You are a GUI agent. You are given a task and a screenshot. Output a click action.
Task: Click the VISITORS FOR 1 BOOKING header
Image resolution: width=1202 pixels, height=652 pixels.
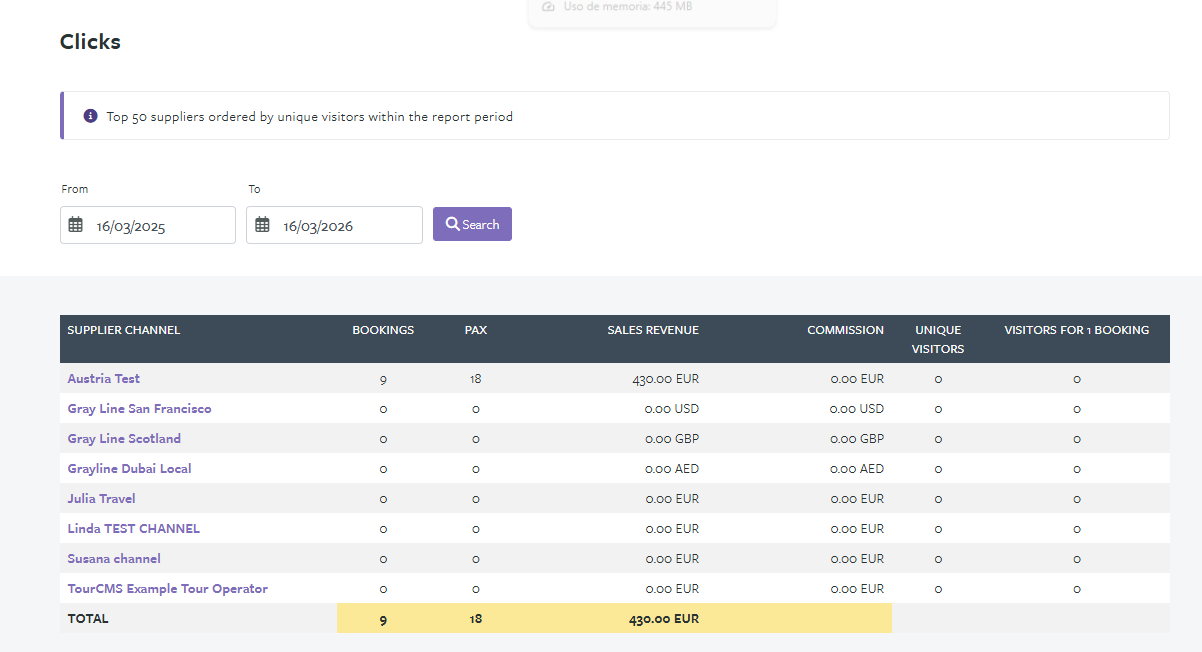[x=1077, y=330]
